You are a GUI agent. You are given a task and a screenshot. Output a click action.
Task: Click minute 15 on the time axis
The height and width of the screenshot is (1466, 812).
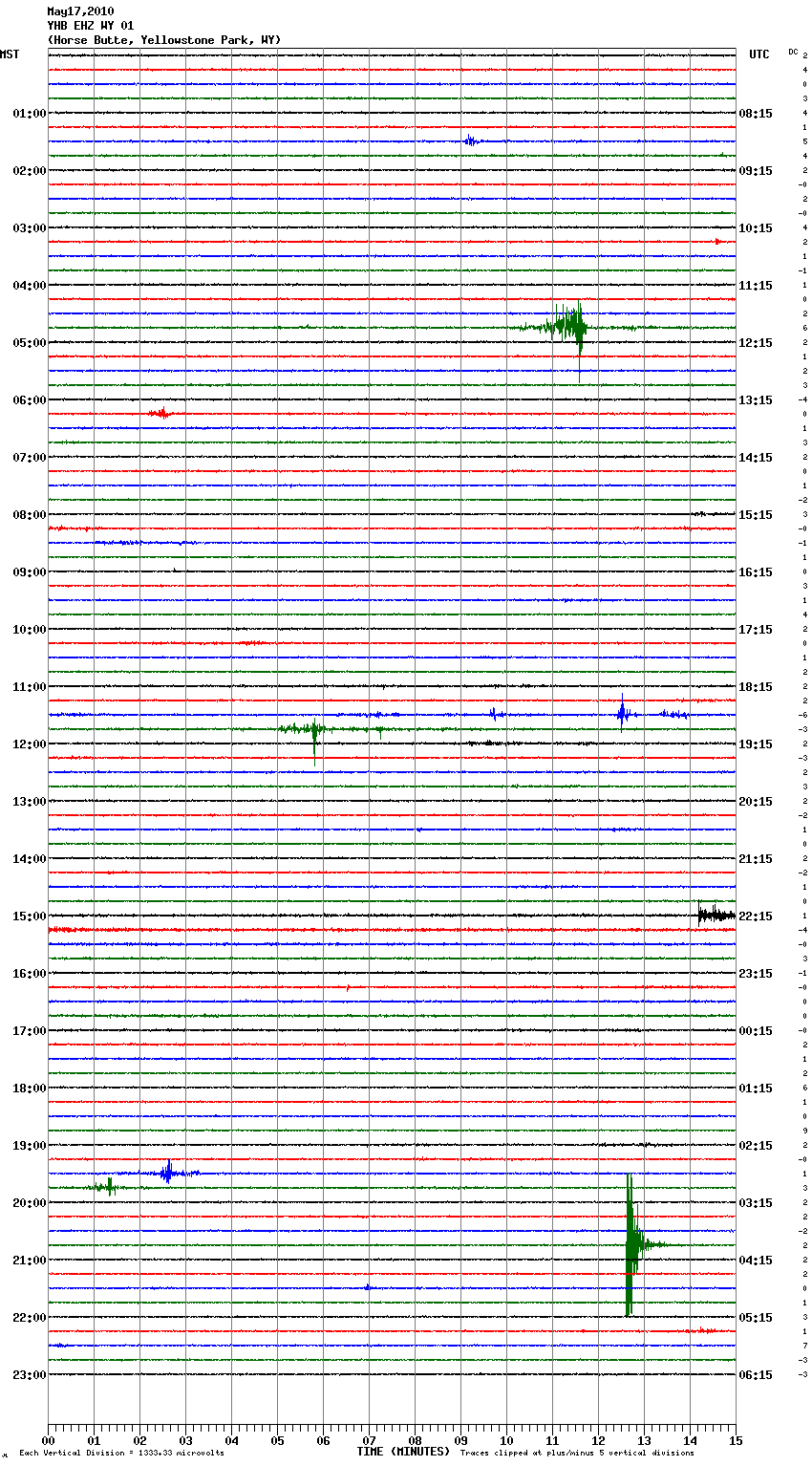736,1440
